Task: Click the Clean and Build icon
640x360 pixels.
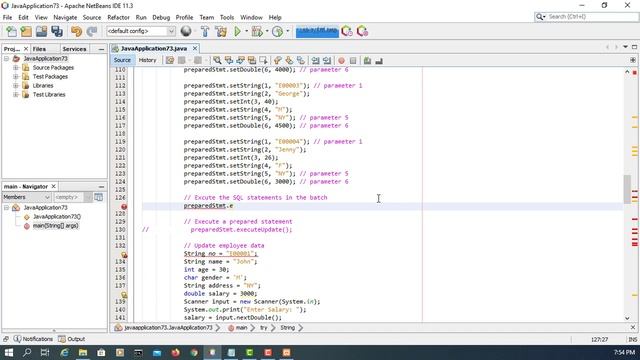Action: pyautogui.click(x=221, y=31)
